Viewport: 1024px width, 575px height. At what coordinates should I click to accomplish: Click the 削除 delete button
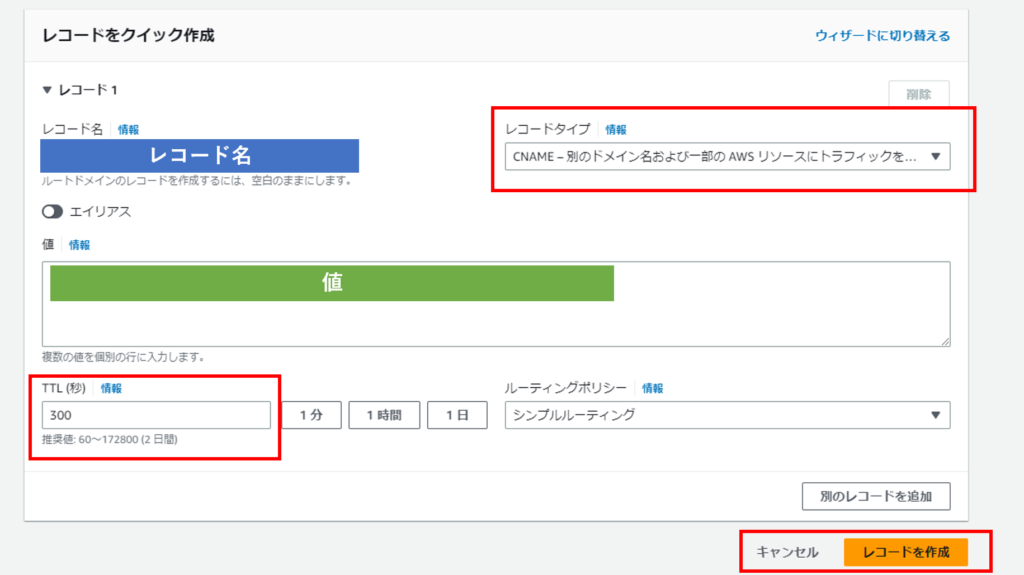tap(918, 94)
